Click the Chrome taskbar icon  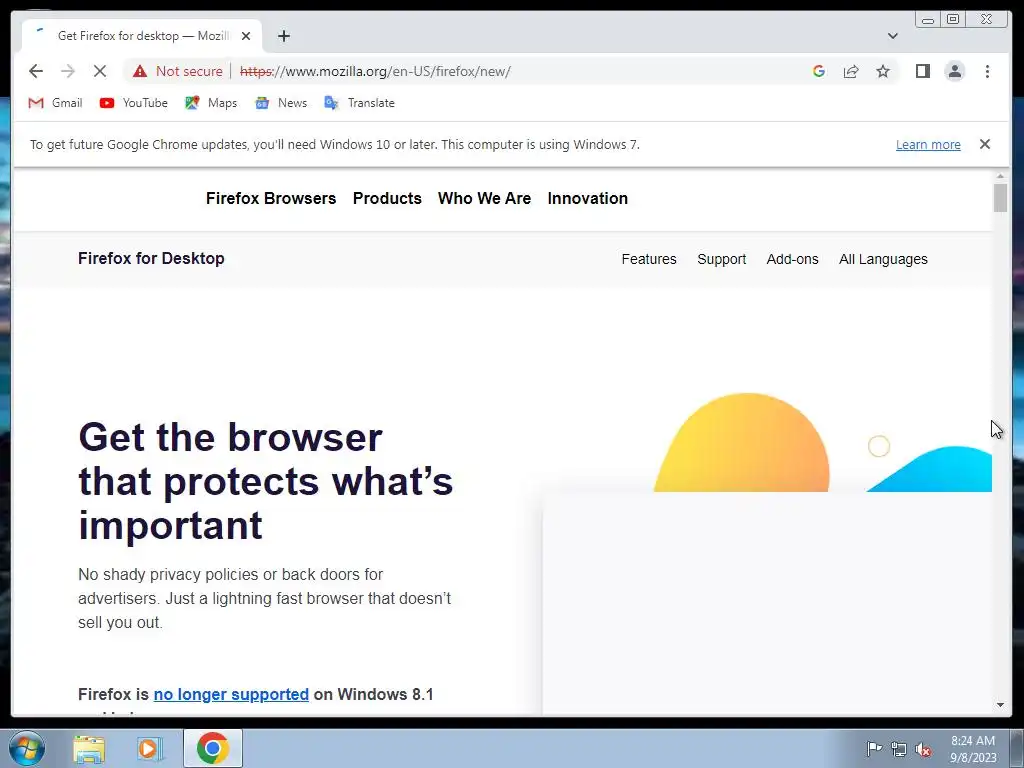[212, 748]
